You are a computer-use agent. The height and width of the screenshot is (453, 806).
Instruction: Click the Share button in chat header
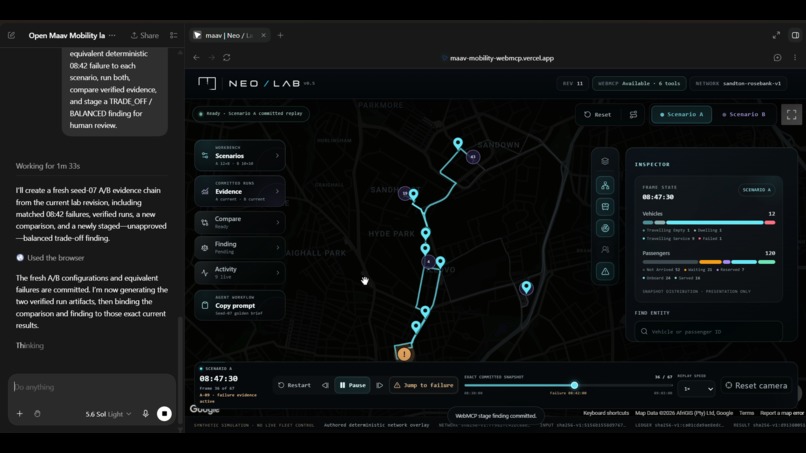tap(144, 35)
